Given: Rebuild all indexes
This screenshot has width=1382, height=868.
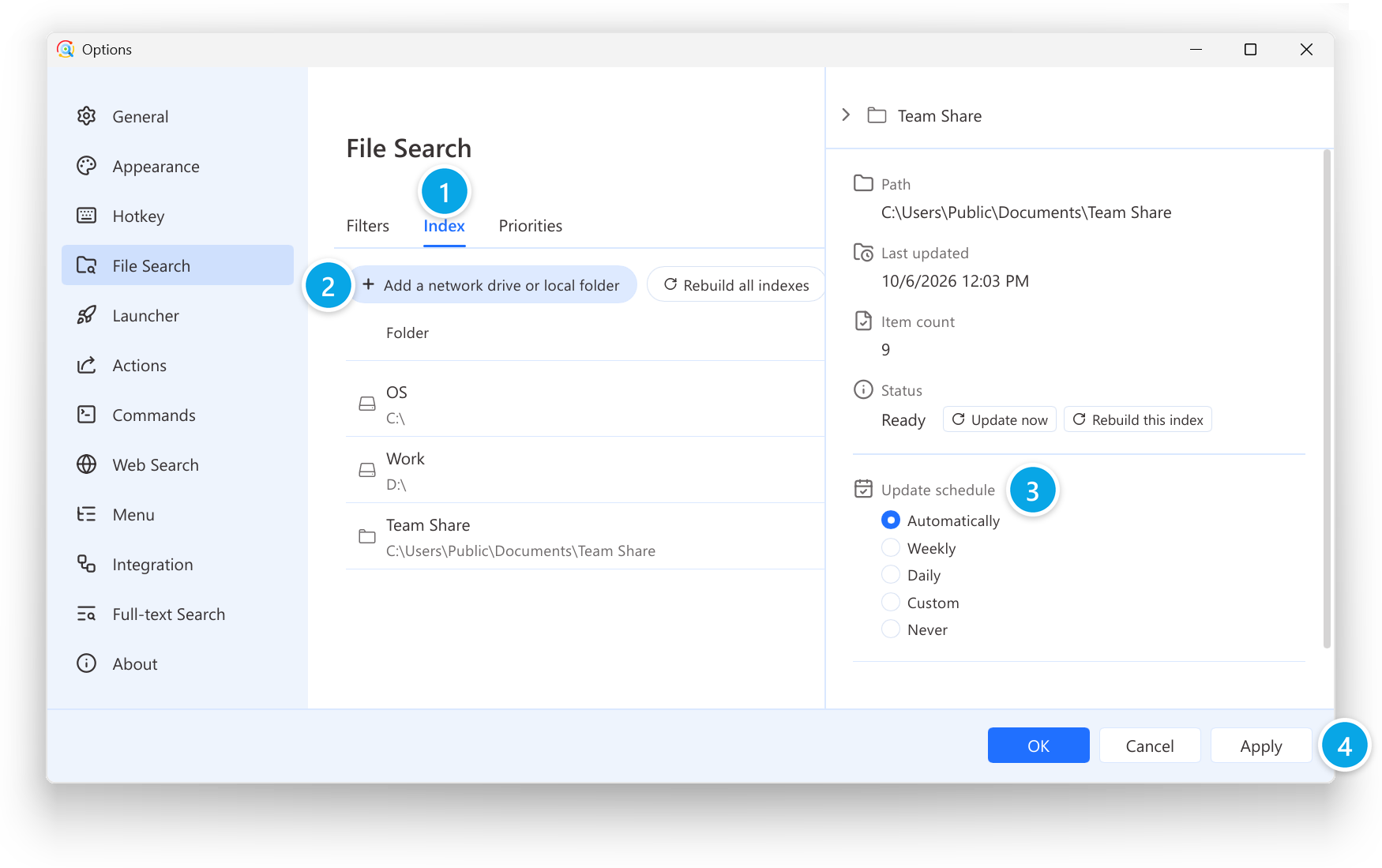Looking at the screenshot, I should click(x=736, y=285).
